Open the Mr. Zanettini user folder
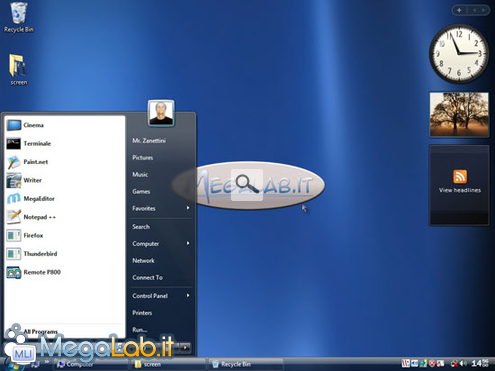This screenshot has width=495, height=371. (x=149, y=141)
